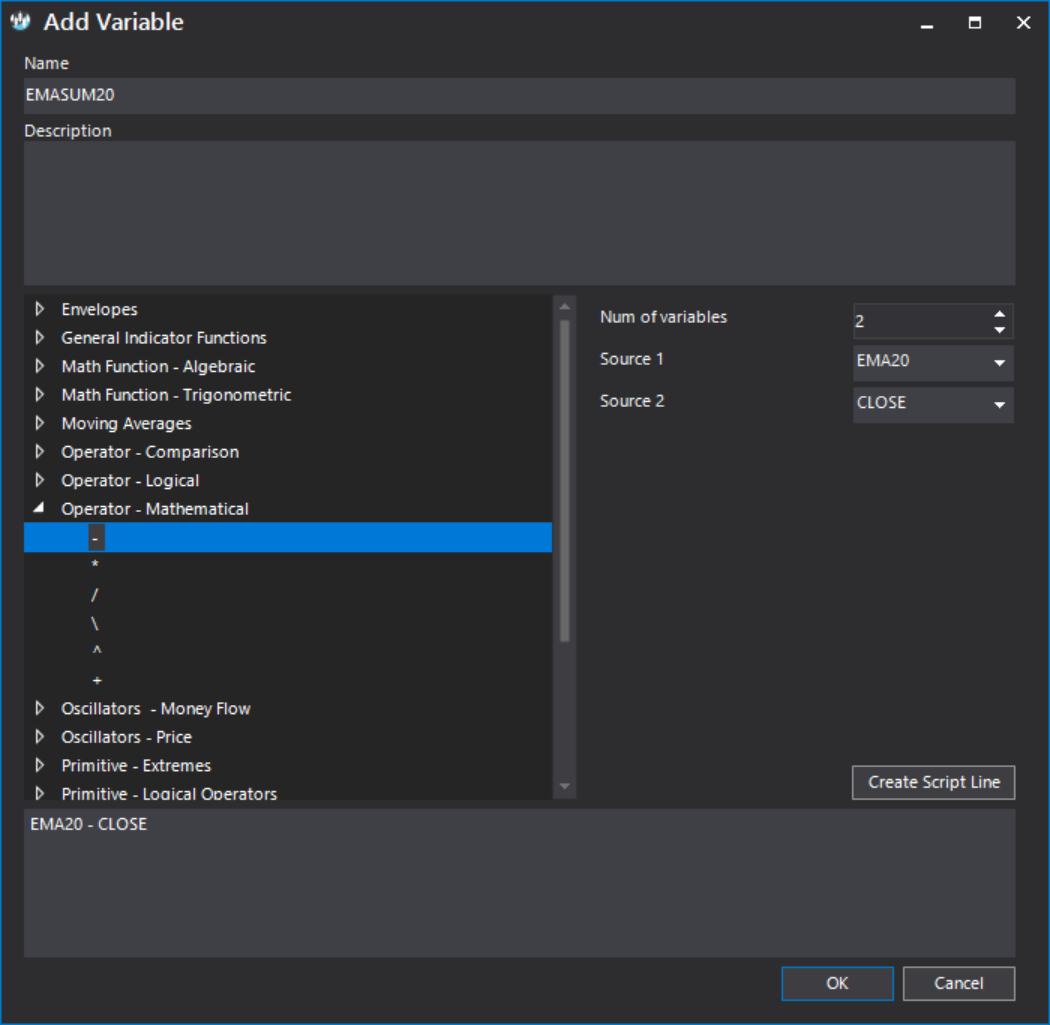Select Envelopes label in tree
Viewport: 1050px width, 1025px height.
click(x=99, y=309)
